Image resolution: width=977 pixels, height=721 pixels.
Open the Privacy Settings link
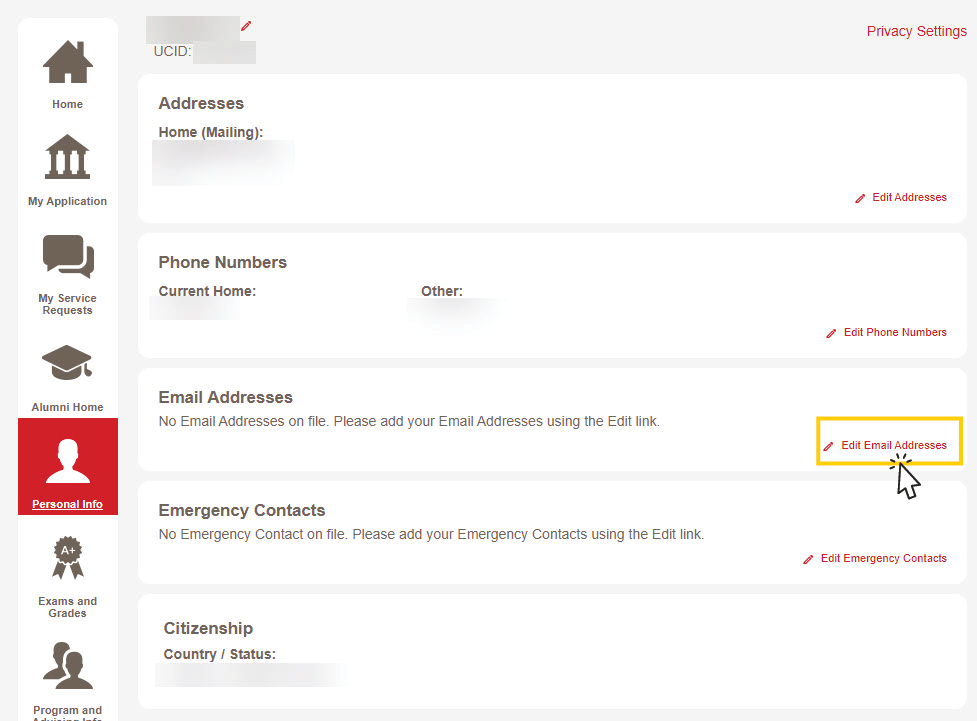(916, 31)
